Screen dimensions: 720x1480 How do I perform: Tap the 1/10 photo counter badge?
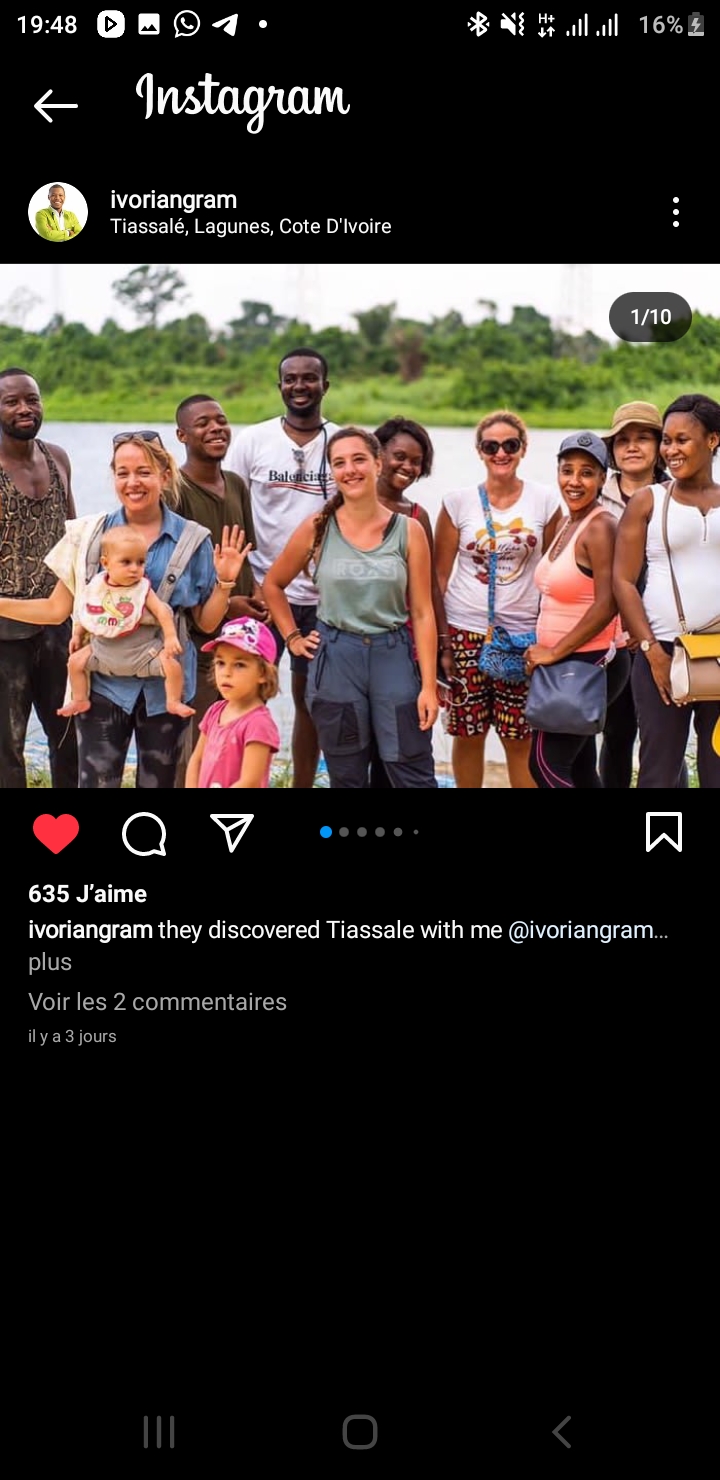point(650,317)
